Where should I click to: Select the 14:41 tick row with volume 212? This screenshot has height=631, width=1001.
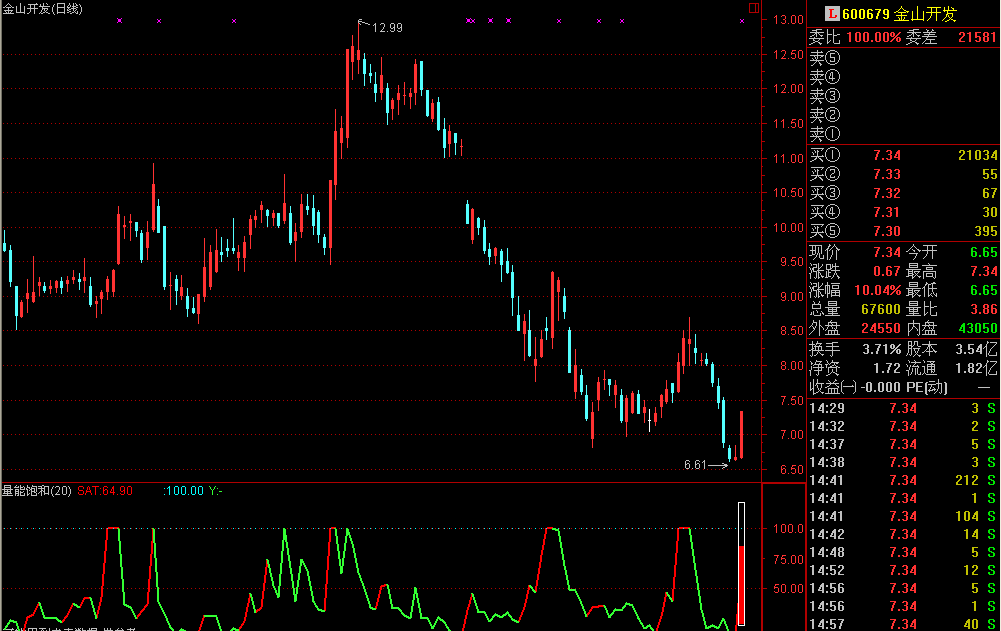[903, 480]
